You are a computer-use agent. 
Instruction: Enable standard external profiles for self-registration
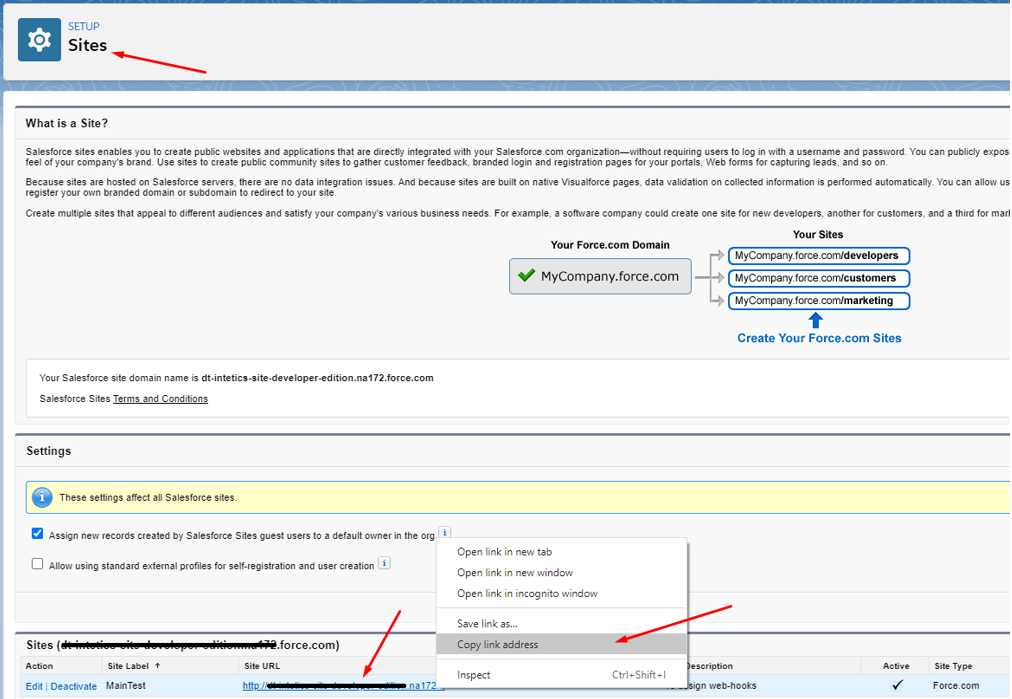coord(37,564)
